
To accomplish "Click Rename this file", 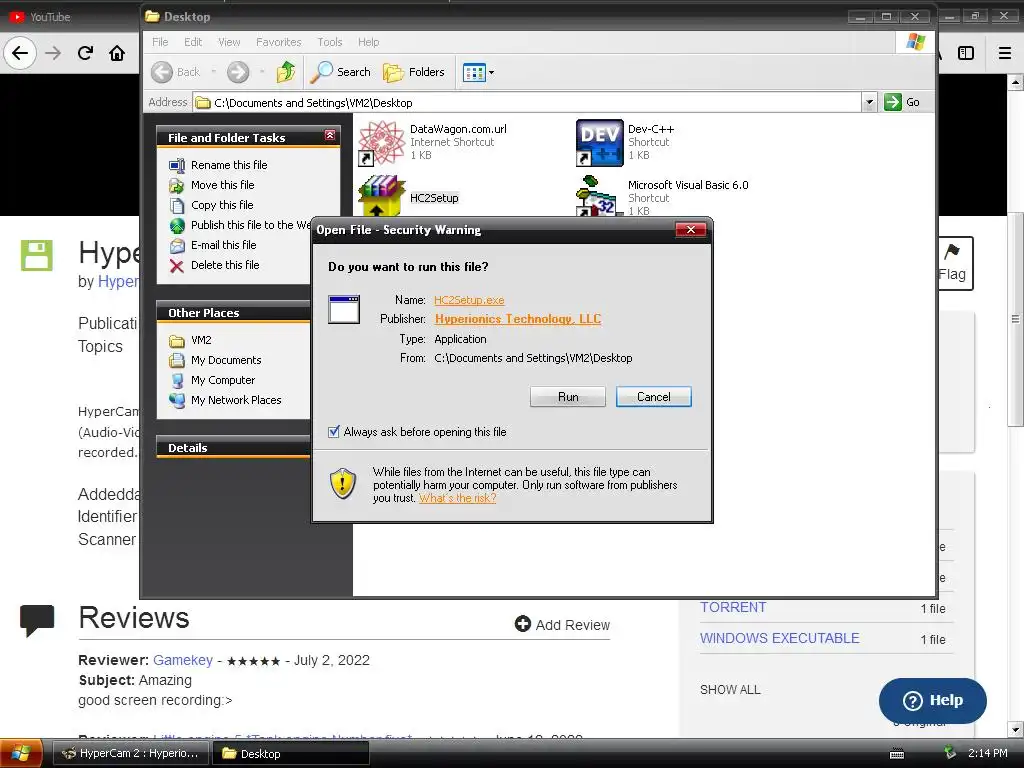I will click(x=229, y=165).
